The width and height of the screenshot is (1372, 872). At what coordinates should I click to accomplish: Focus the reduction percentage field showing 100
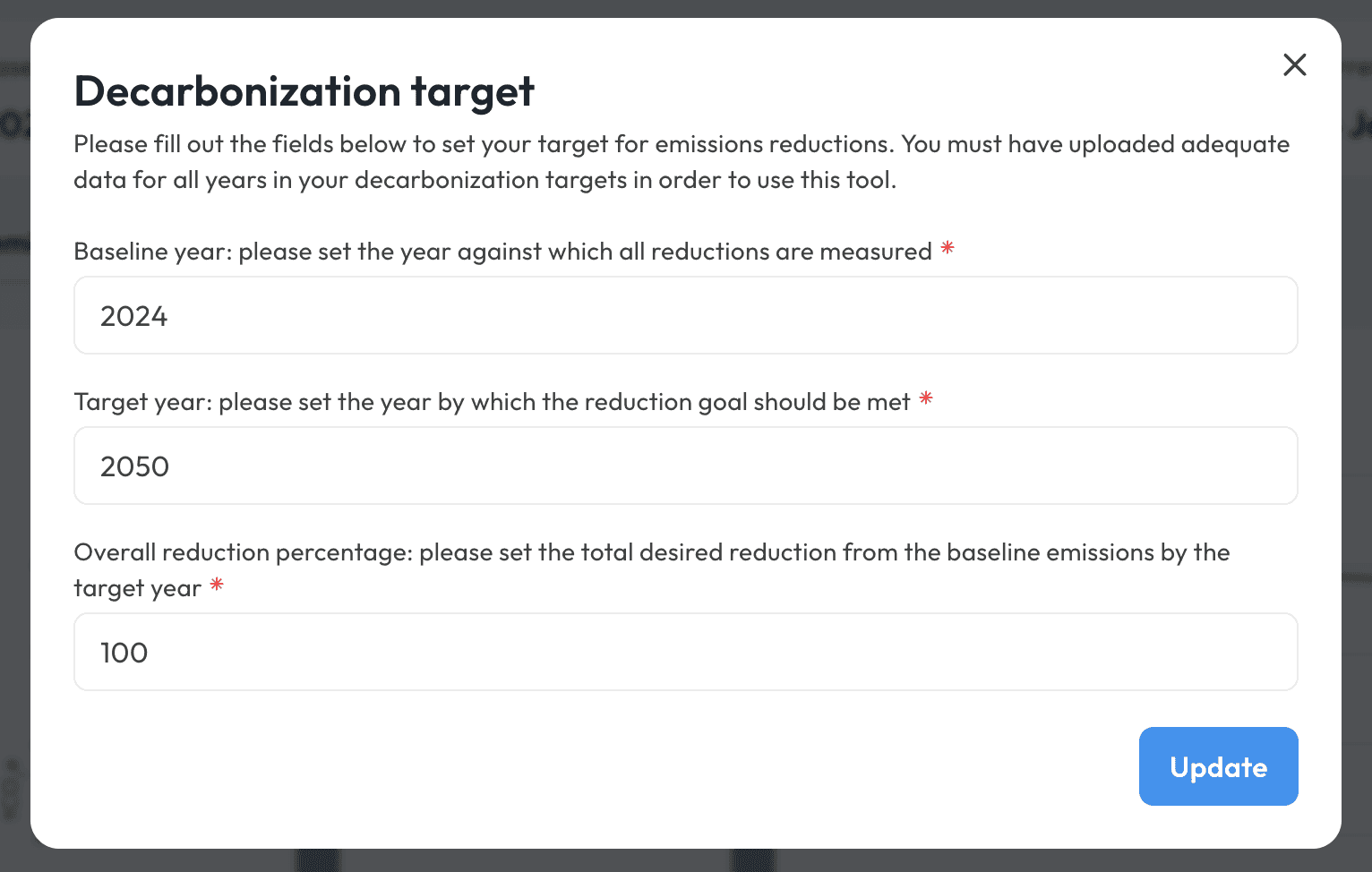(685, 652)
